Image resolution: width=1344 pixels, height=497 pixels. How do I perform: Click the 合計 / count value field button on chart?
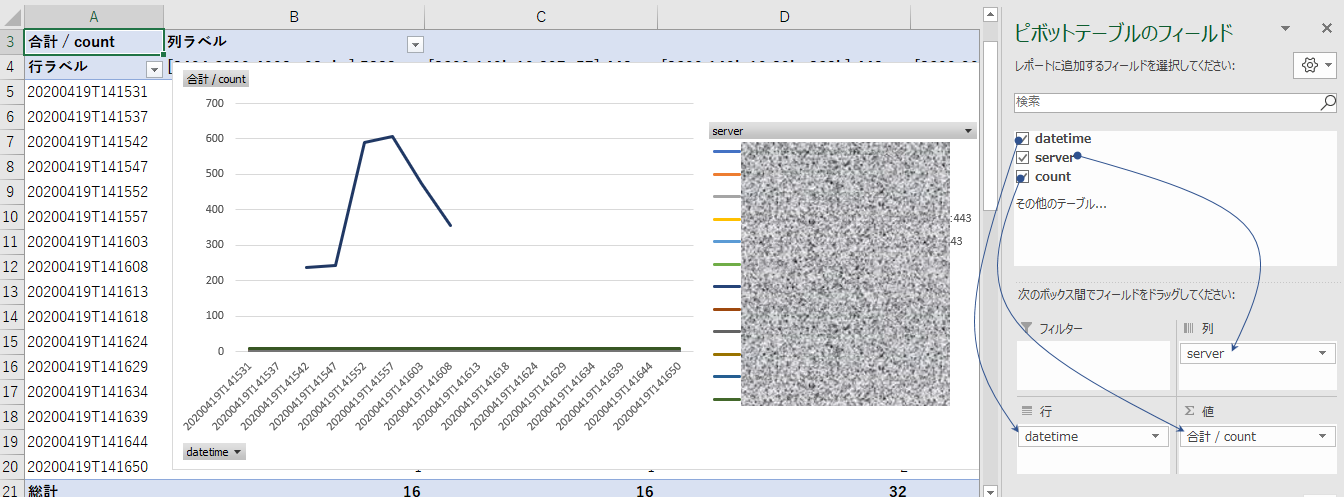tap(216, 79)
